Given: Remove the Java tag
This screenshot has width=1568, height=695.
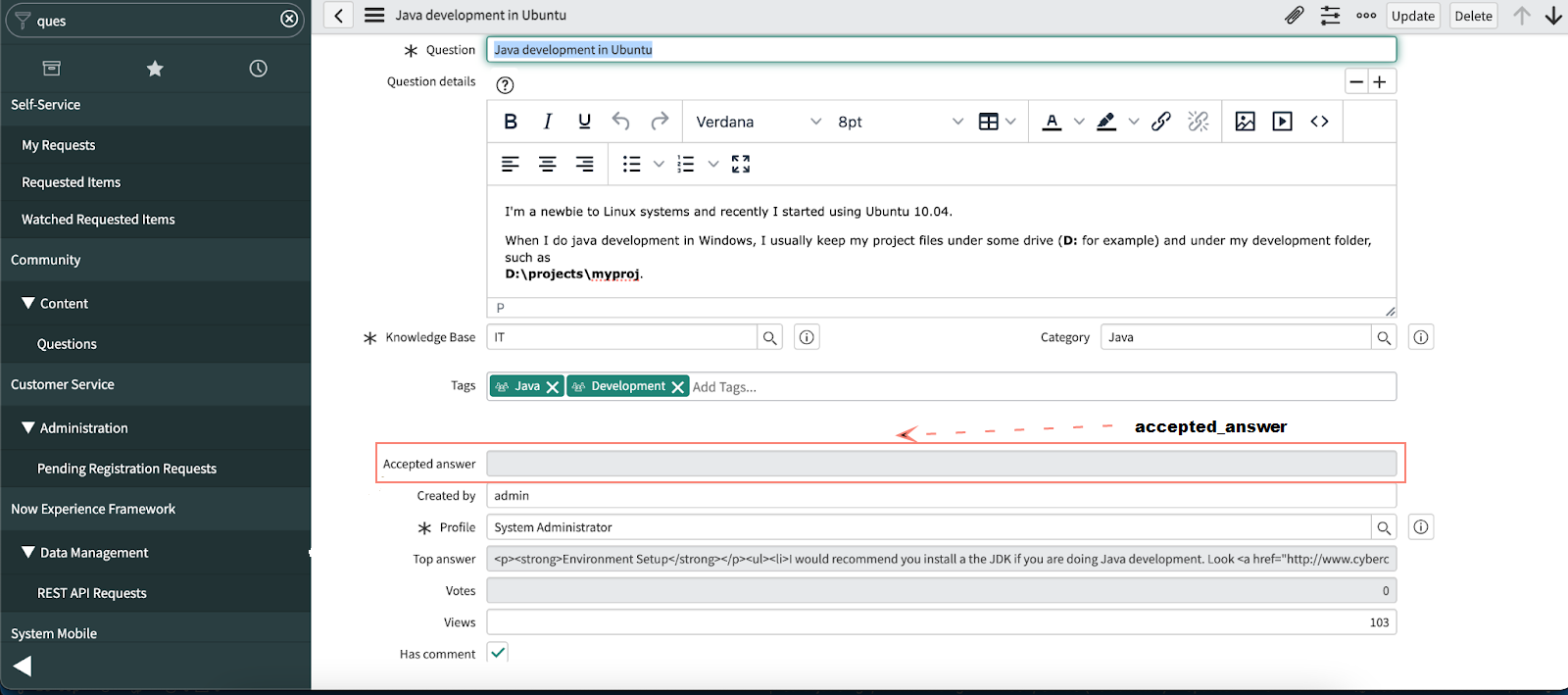Looking at the screenshot, I should point(553,387).
